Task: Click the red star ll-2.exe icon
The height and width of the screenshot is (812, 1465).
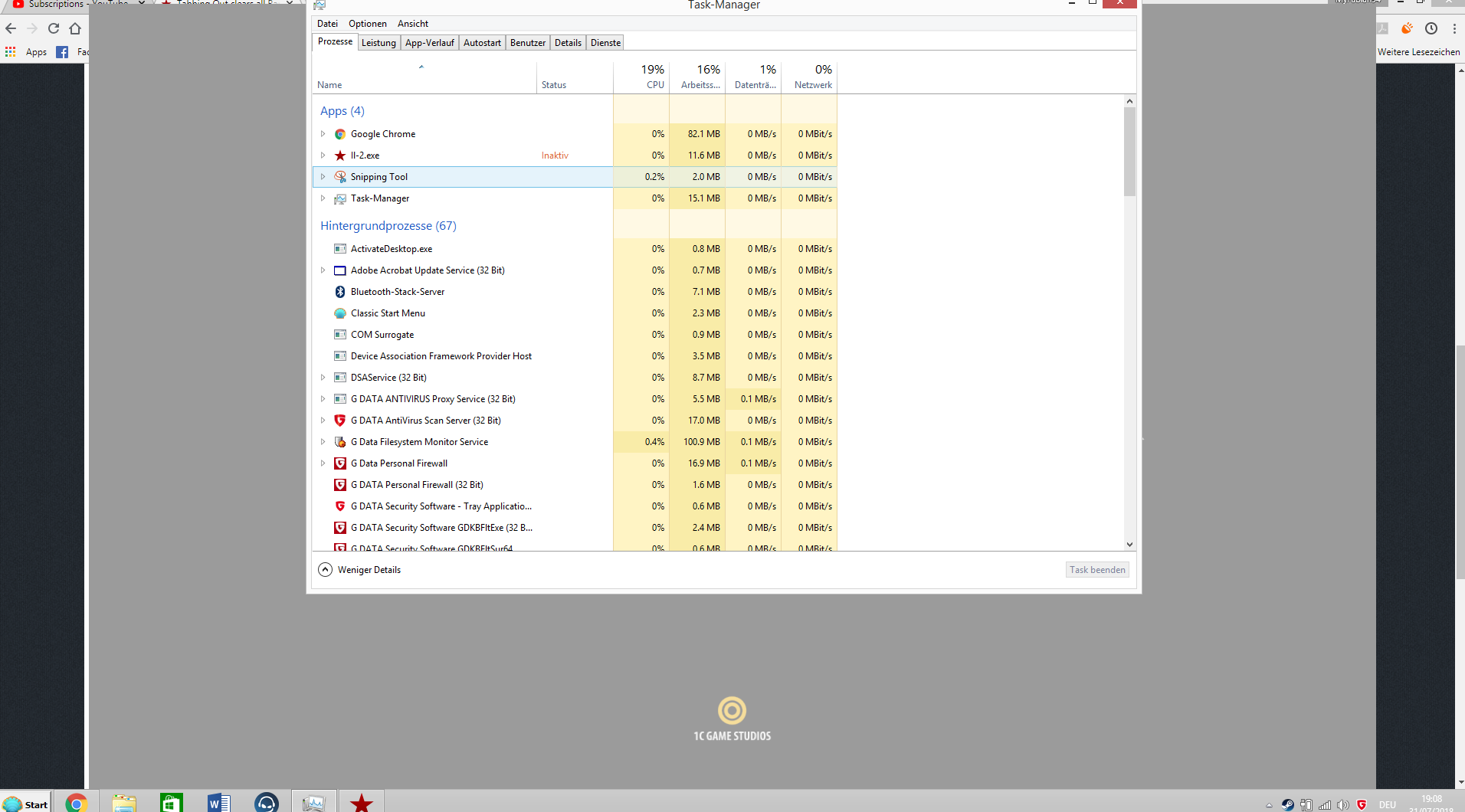Action: click(340, 156)
